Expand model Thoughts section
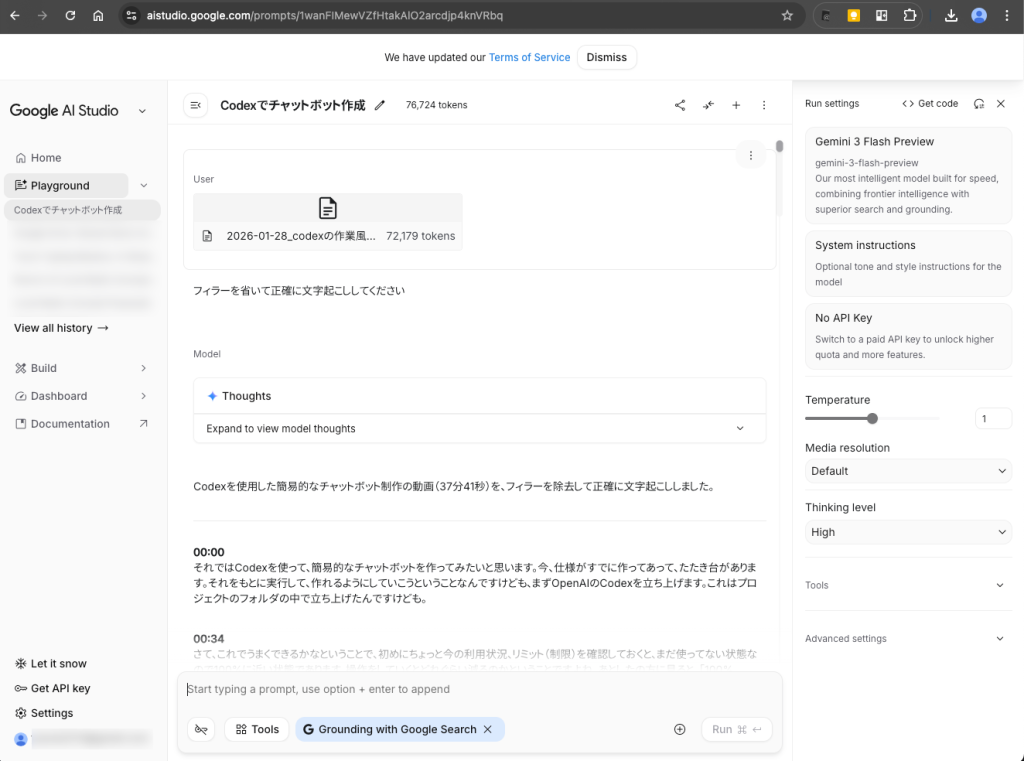The height and width of the screenshot is (761, 1024). pyautogui.click(x=479, y=429)
